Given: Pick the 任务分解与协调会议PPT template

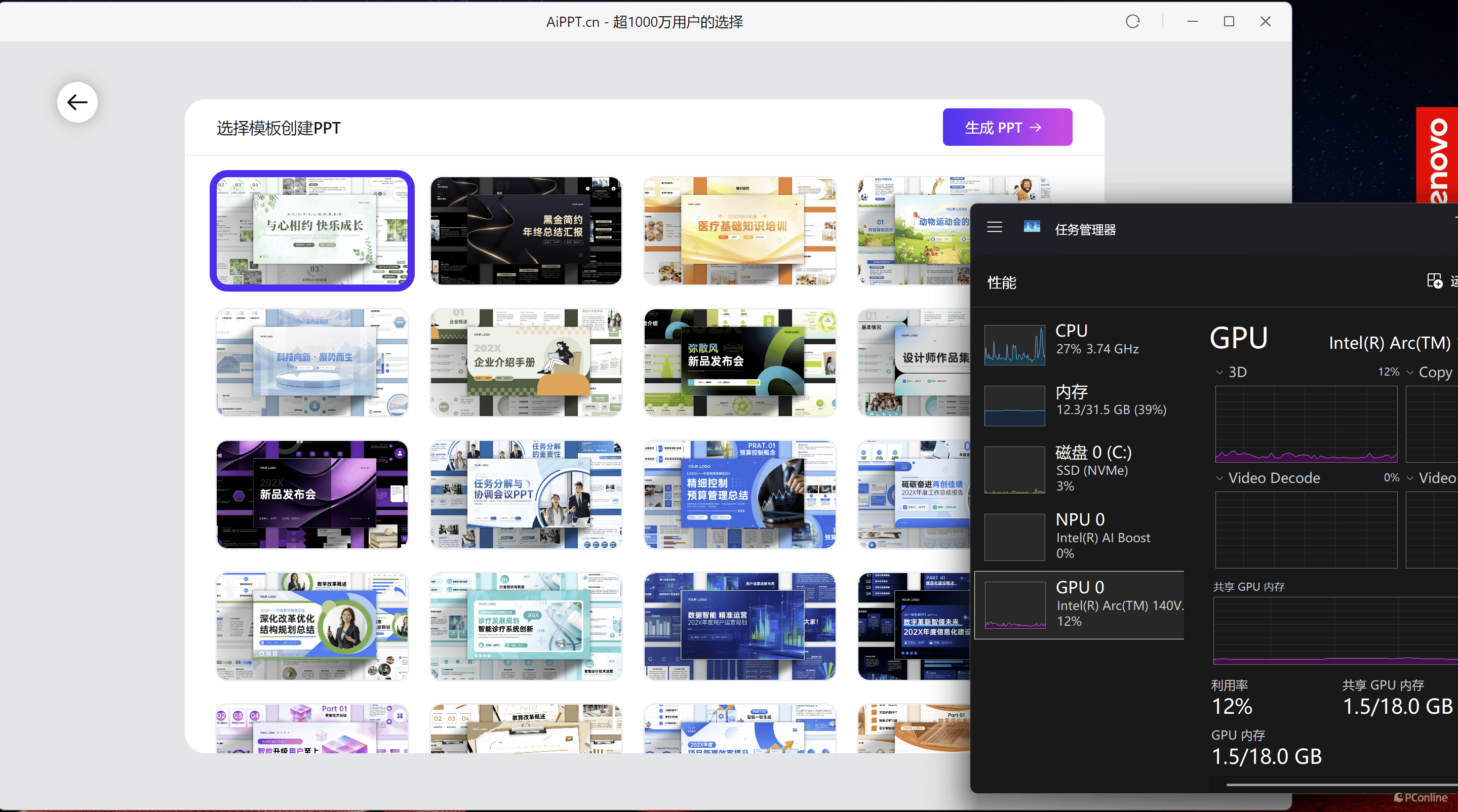Looking at the screenshot, I should pyautogui.click(x=526, y=495).
